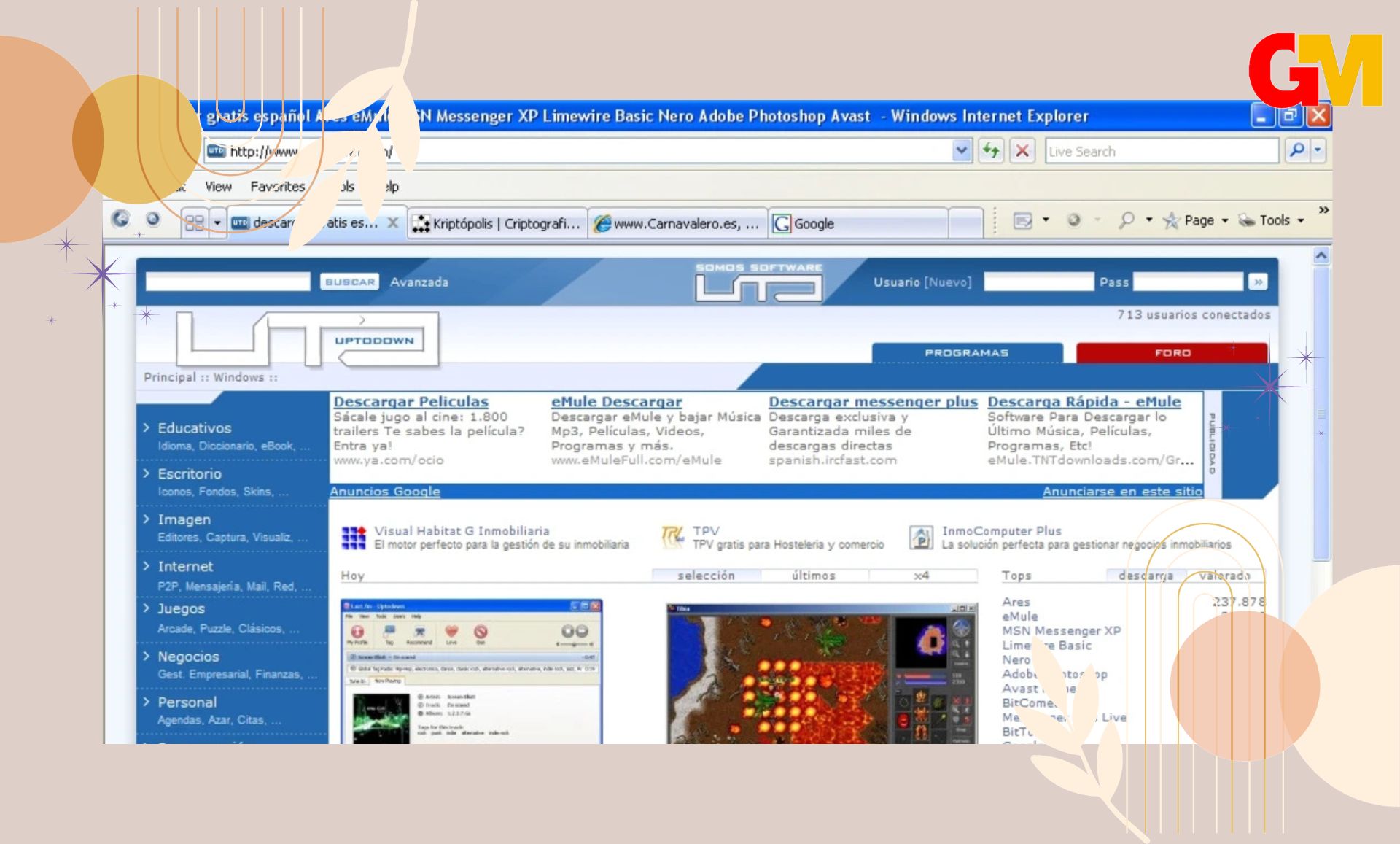The image size is (1400, 844).
Task: Go forward with the Forward arrow button
Action: [152, 219]
